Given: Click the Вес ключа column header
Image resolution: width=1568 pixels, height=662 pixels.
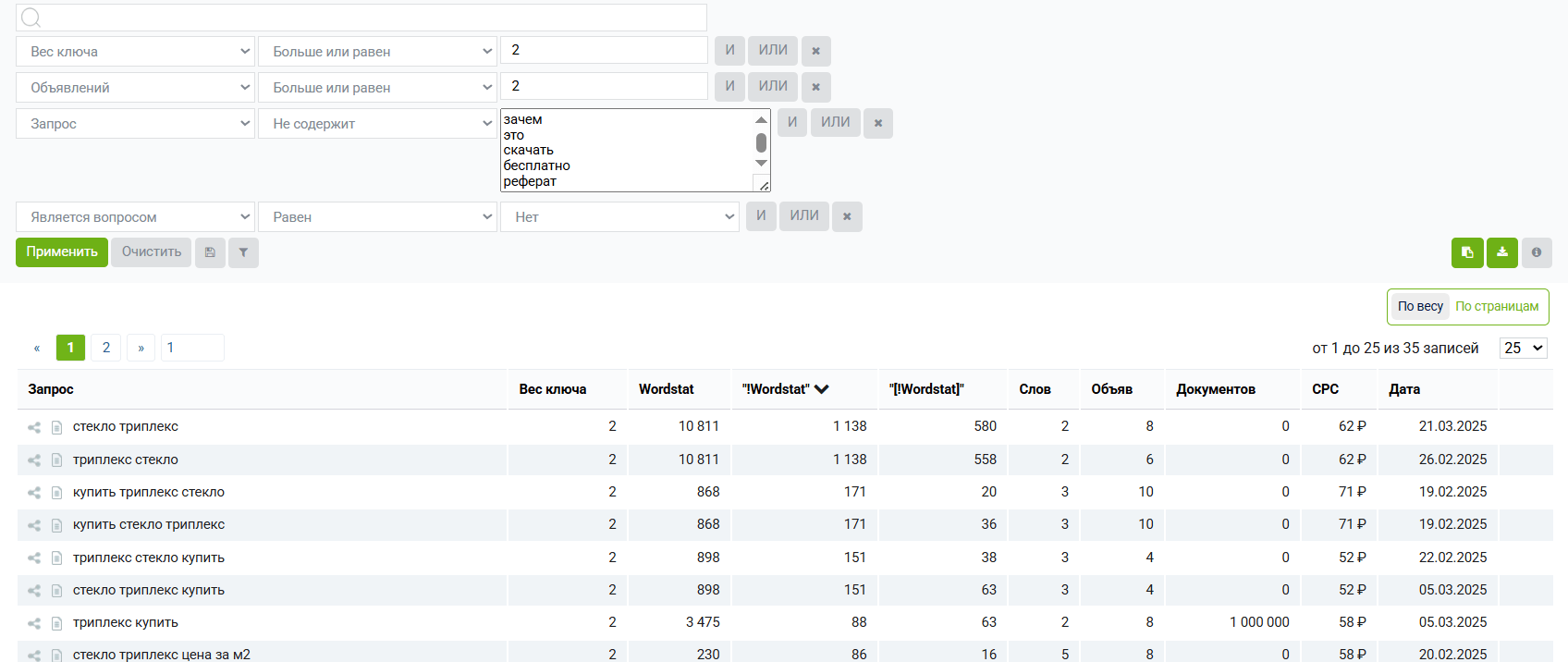Looking at the screenshot, I should click(x=552, y=389).
